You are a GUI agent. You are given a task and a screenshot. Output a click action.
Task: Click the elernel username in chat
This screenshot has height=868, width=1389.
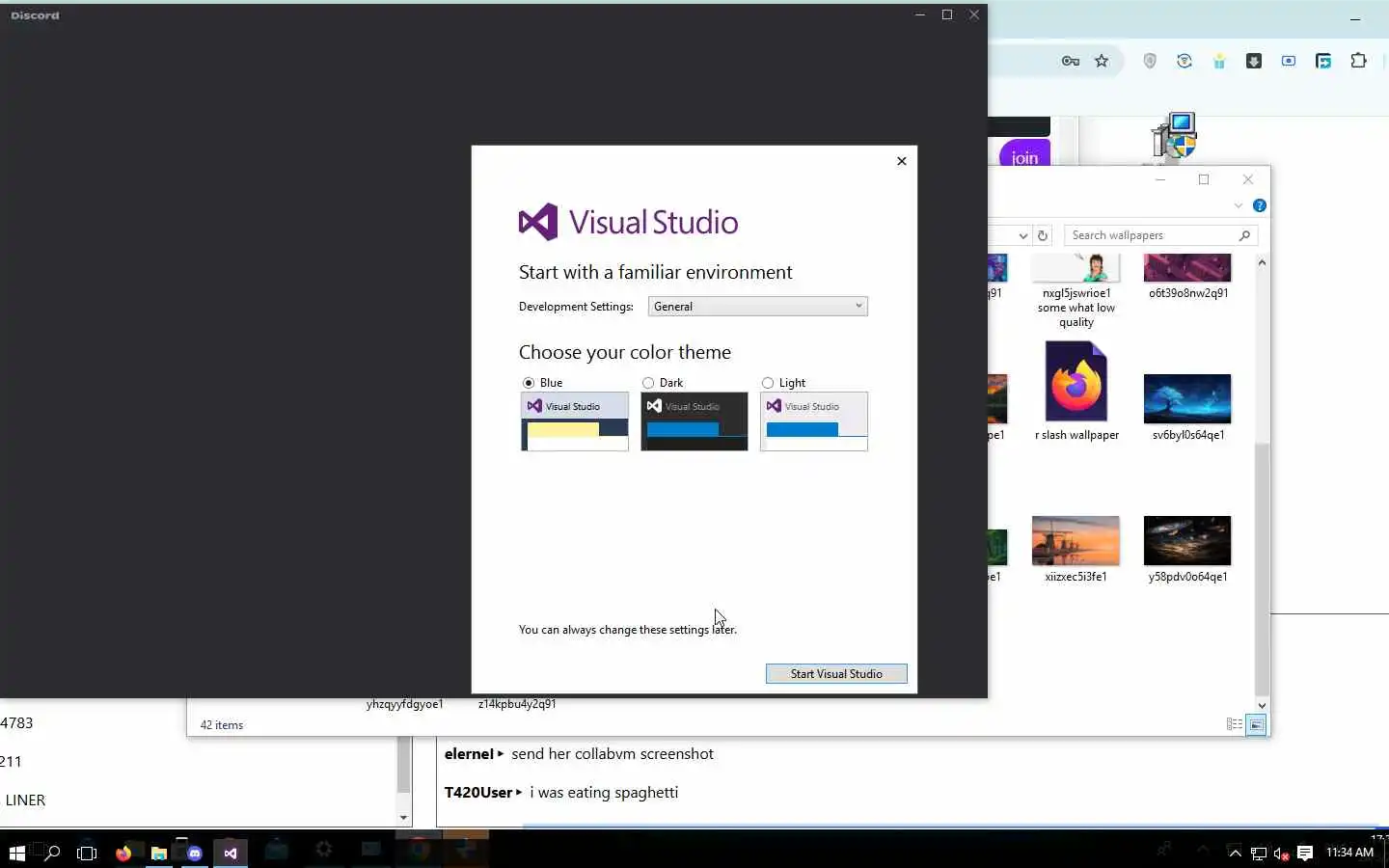pyautogui.click(x=469, y=754)
